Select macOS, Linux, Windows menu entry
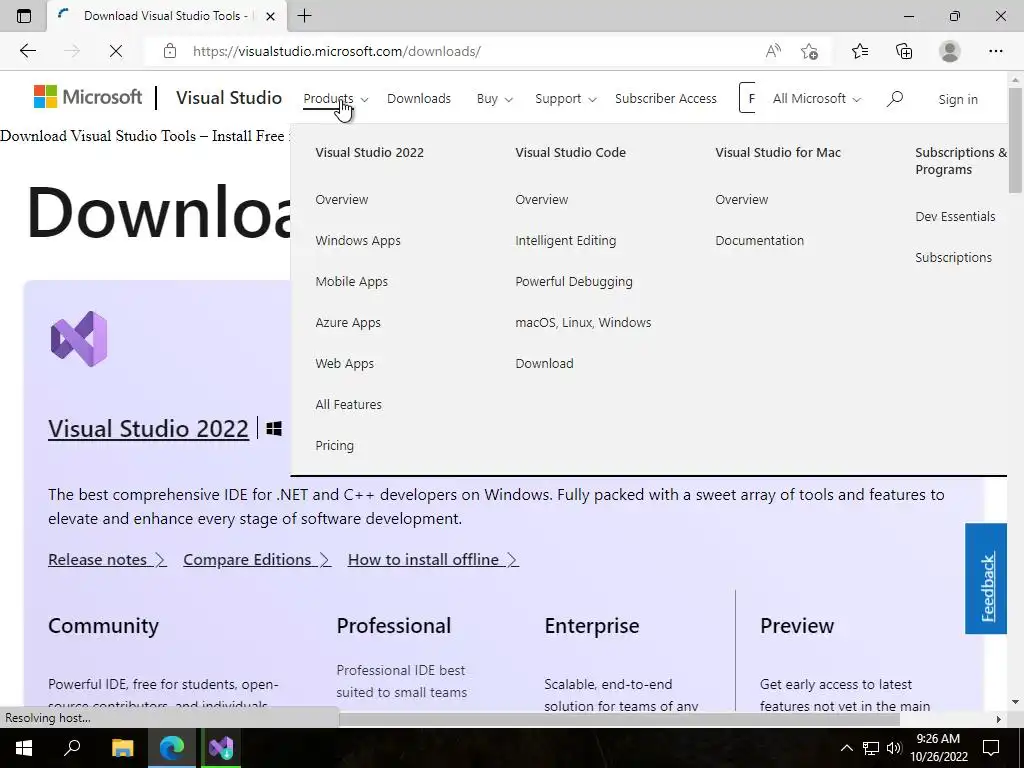1024x768 pixels. click(583, 323)
